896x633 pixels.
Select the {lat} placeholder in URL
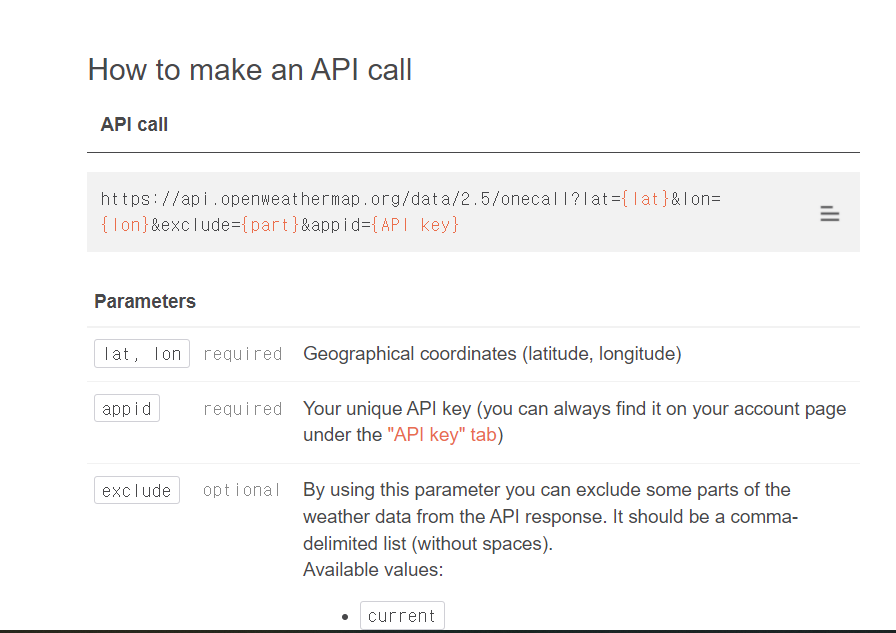tap(645, 199)
